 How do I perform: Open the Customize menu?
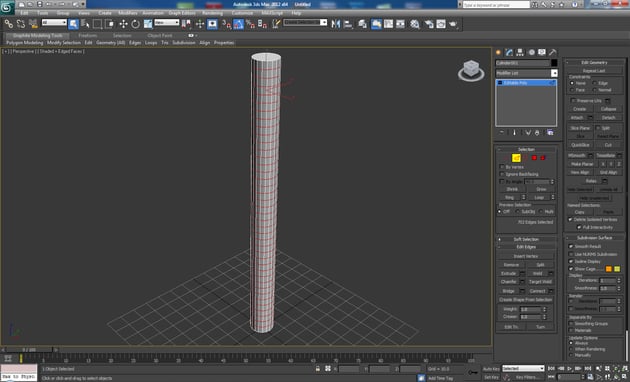pos(242,13)
